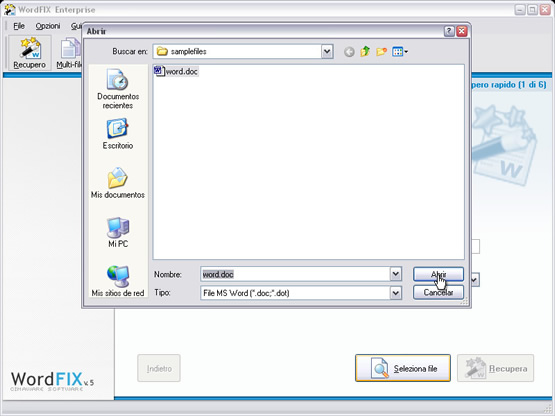
Task: Close the Abrir dialog
Action: (462, 32)
